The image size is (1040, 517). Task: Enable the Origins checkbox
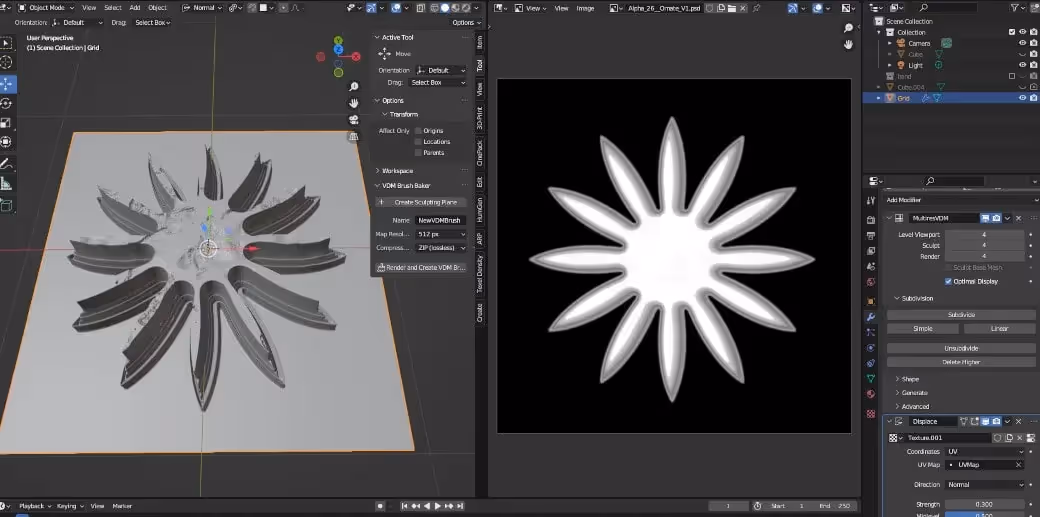pyautogui.click(x=418, y=131)
